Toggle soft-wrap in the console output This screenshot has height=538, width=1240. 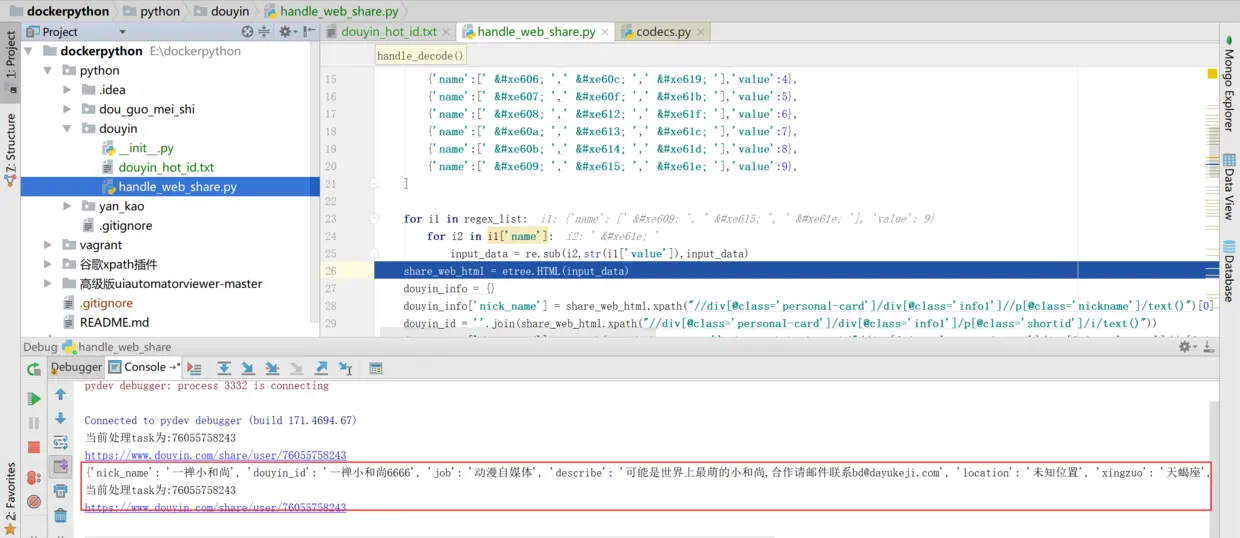click(x=60, y=442)
